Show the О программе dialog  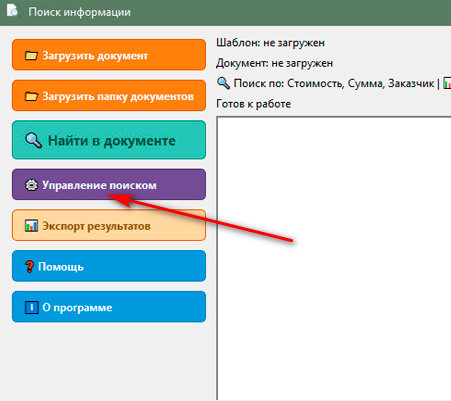(109, 307)
